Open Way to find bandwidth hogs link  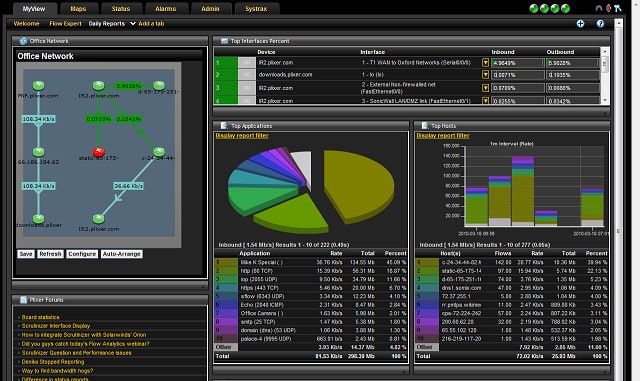(57, 371)
